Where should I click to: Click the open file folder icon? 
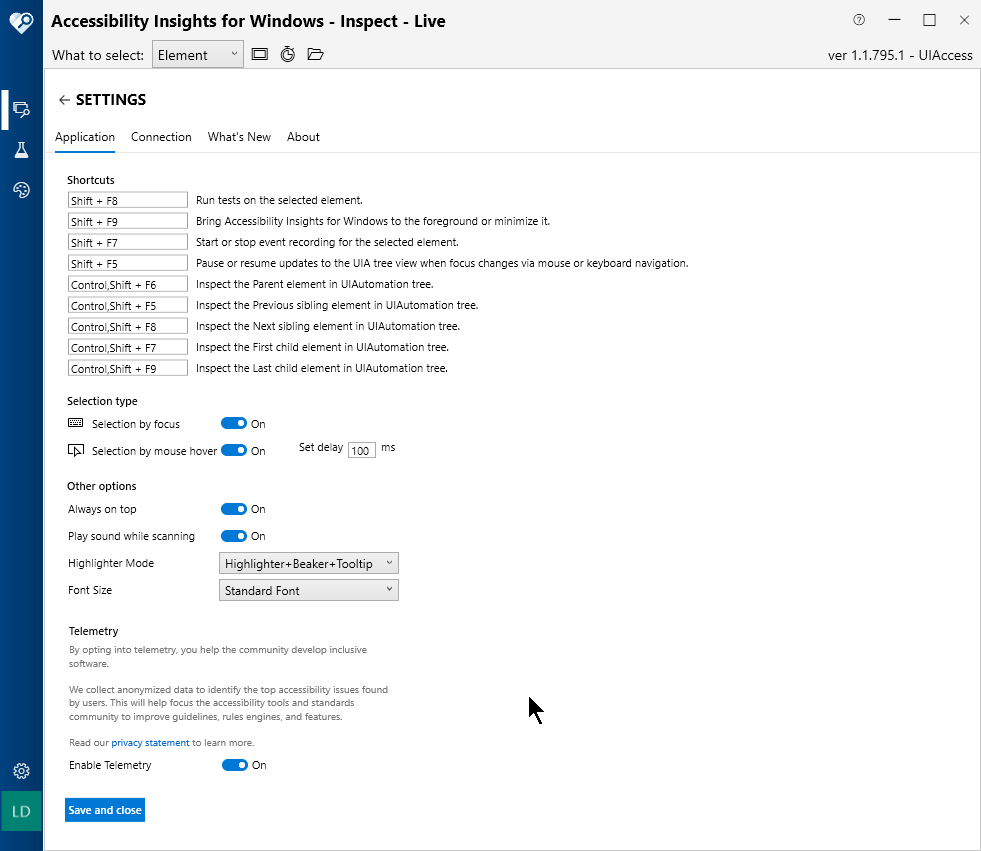315,54
